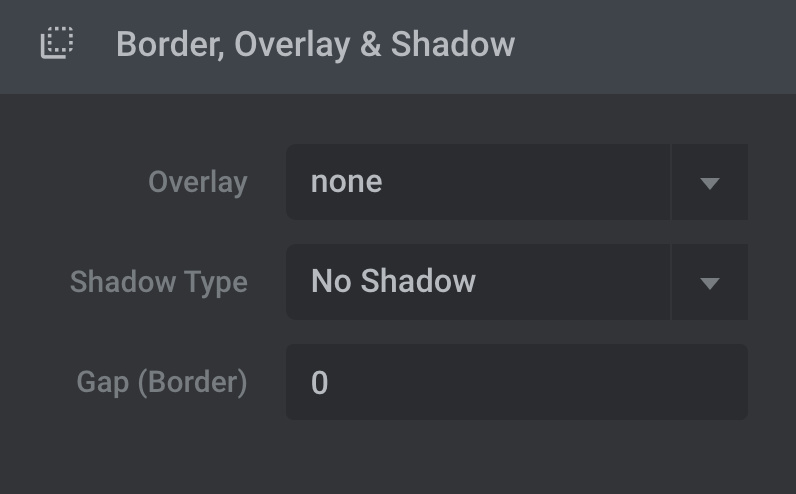This screenshot has height=494, width=796.
Task: Click the triangle icon beside Shadow Type field
Action: coord(710,283)
